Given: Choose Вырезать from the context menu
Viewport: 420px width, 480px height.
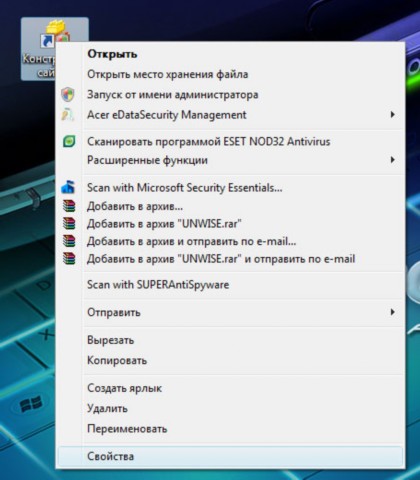Looking at the screenshot, I should coord(230,340).
